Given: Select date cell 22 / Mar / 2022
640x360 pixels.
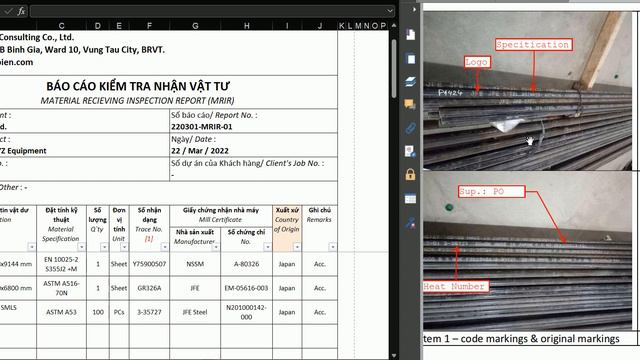Looking at the screenshot, I should pyautogui.click(x=200, y=151).
